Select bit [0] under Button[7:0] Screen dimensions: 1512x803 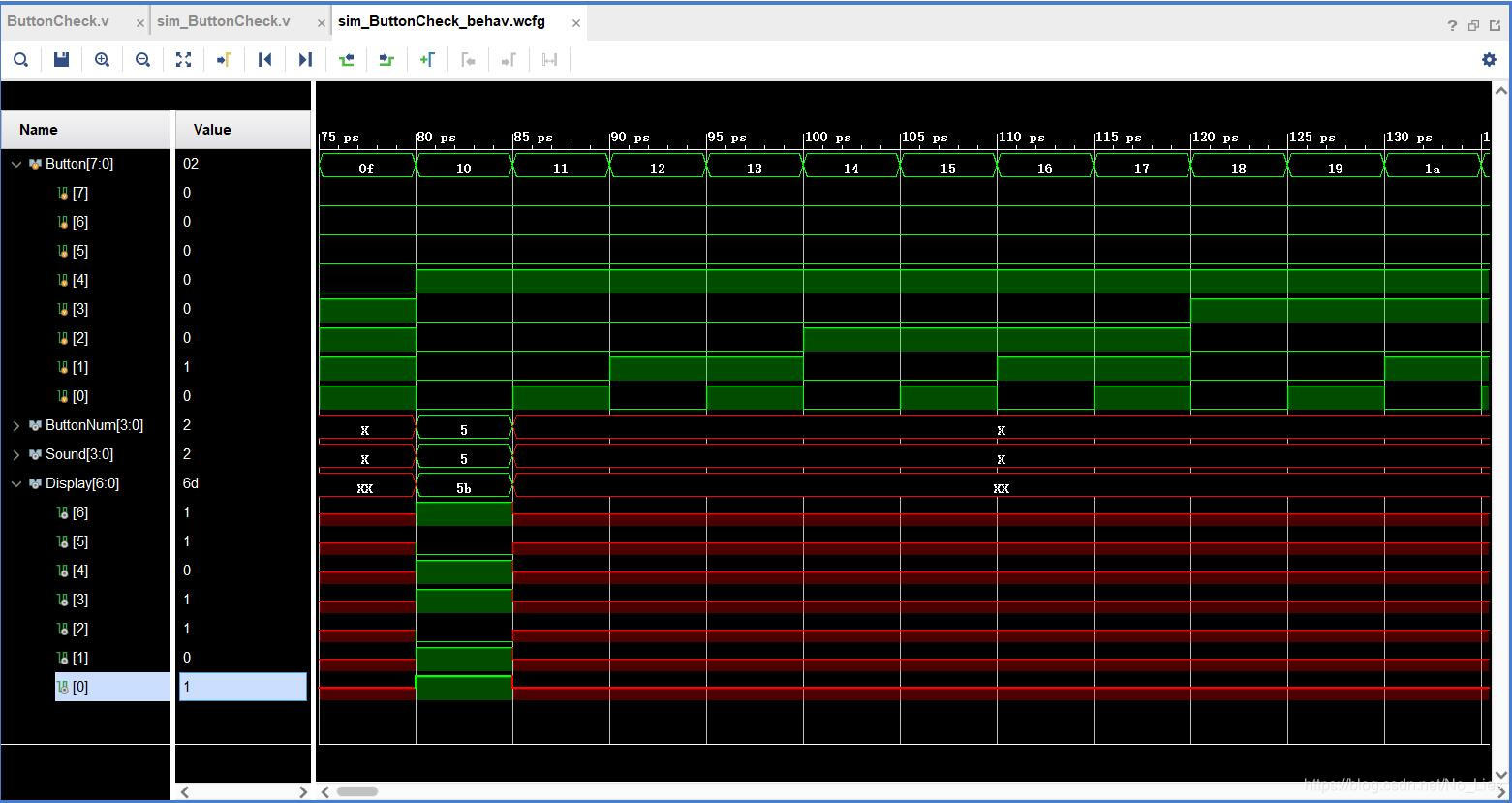[x=79, y=396]
